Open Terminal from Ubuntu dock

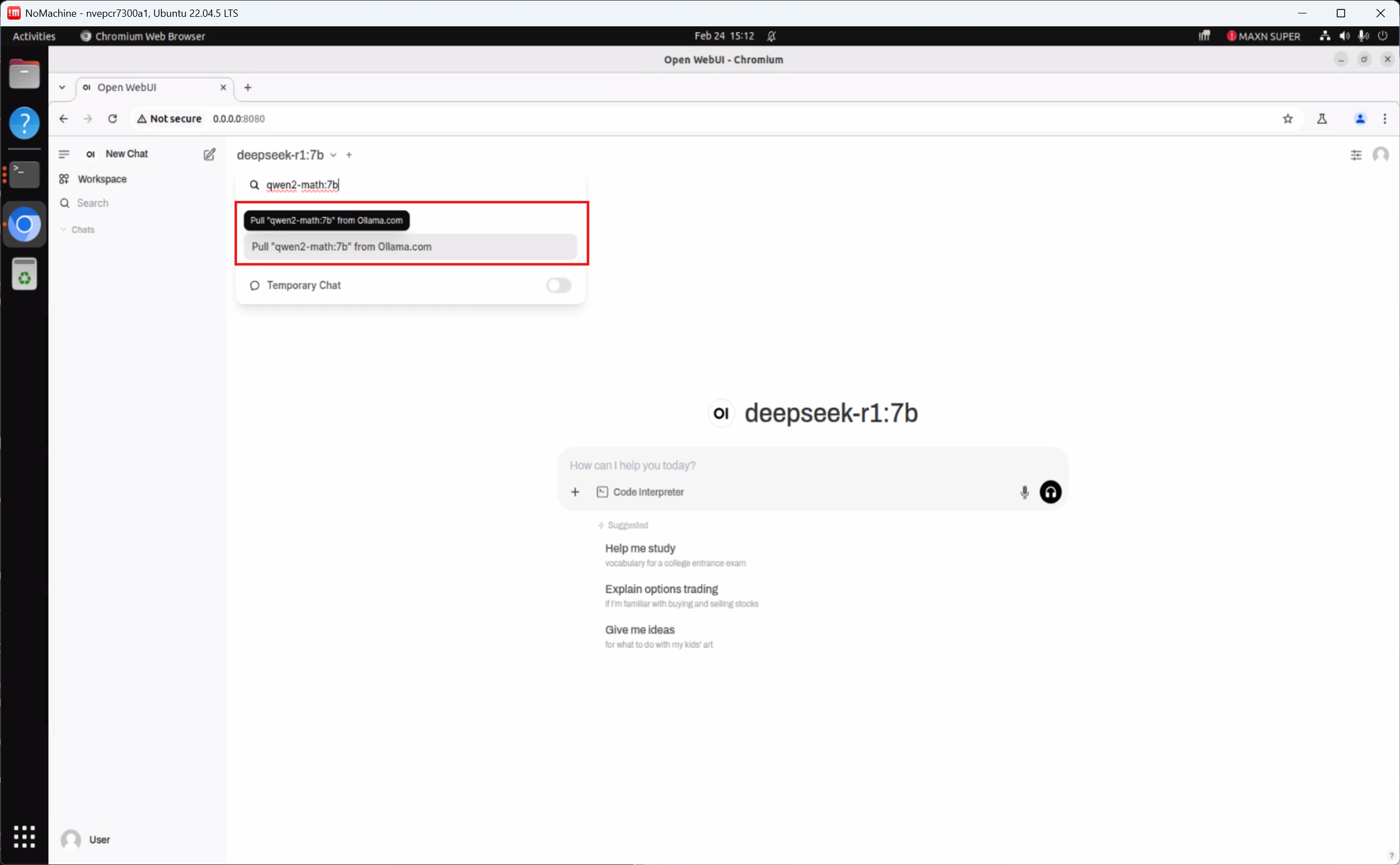[24, 174]
